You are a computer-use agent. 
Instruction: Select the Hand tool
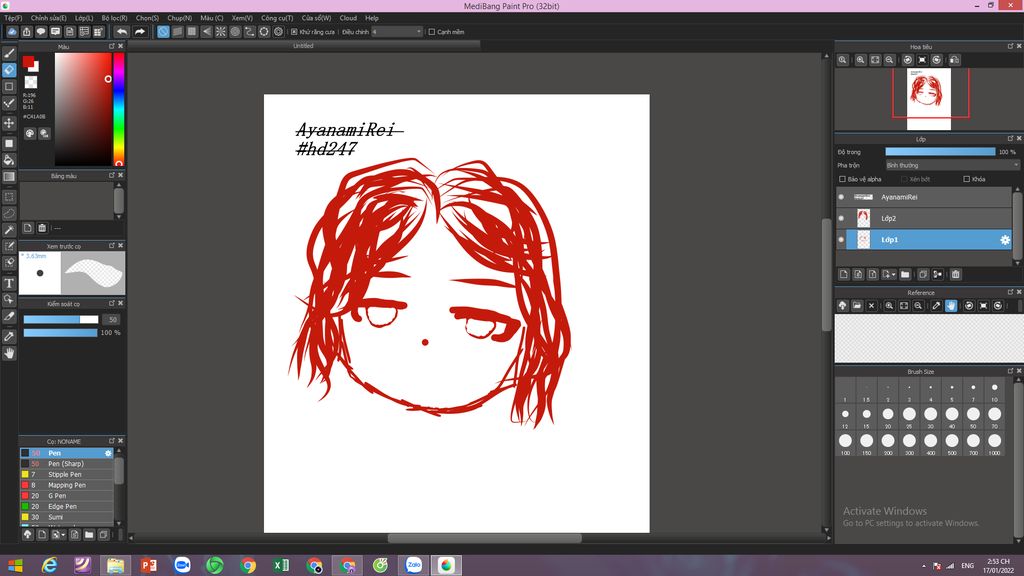point(9,353)
